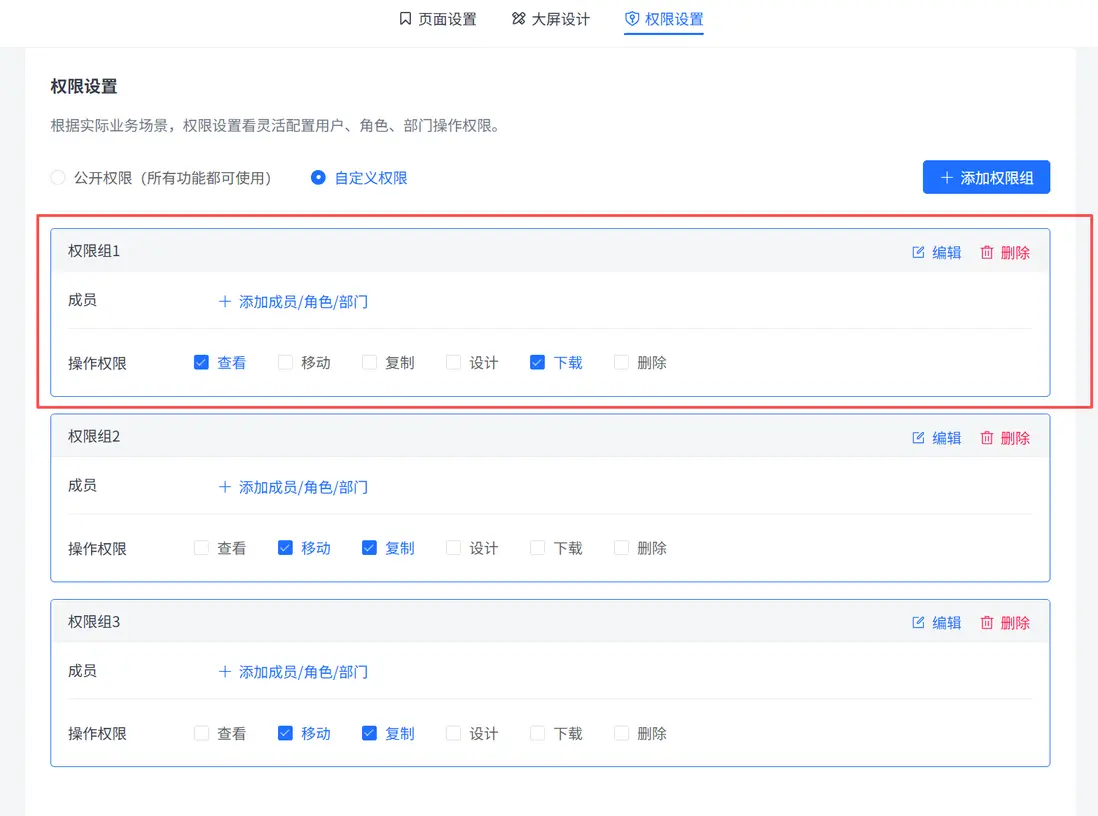Add member/role/department to 权限组3
This screenshot has width=1098, height=816.
pos(293,672)
